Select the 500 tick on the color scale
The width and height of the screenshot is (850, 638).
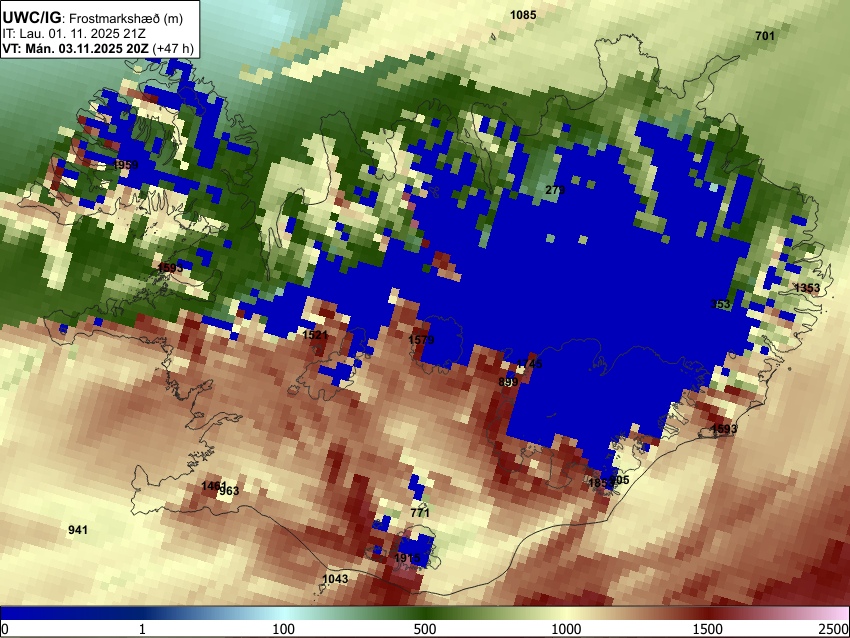[x=425, y=629]
